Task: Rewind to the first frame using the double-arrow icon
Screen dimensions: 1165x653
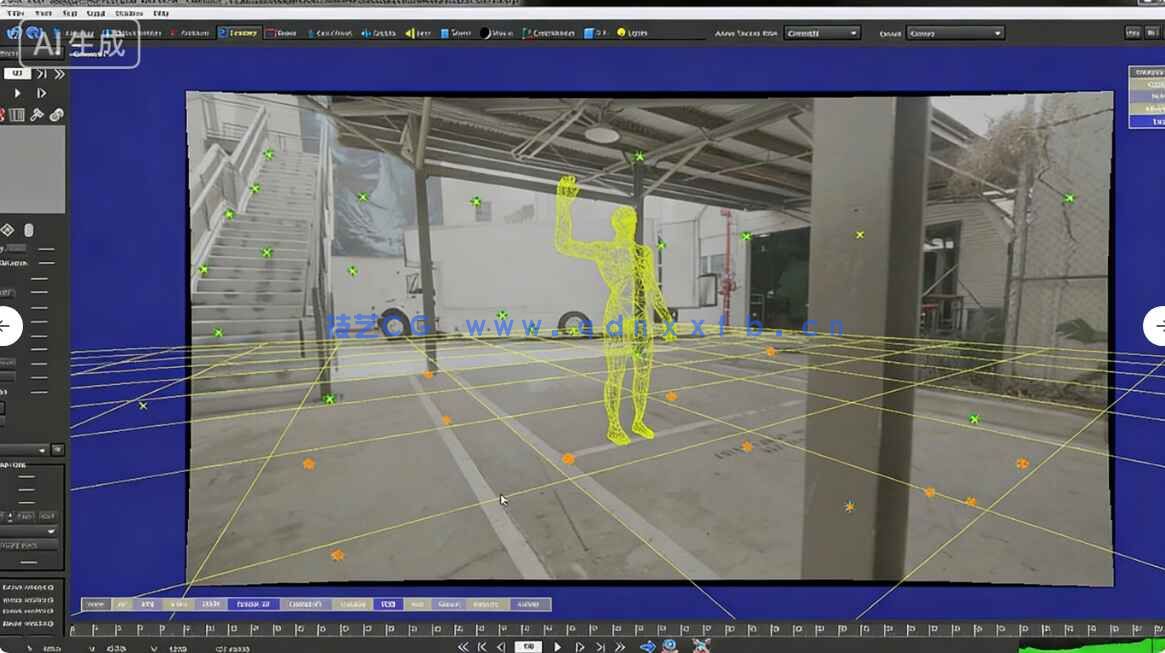Action: pos(464,646)
